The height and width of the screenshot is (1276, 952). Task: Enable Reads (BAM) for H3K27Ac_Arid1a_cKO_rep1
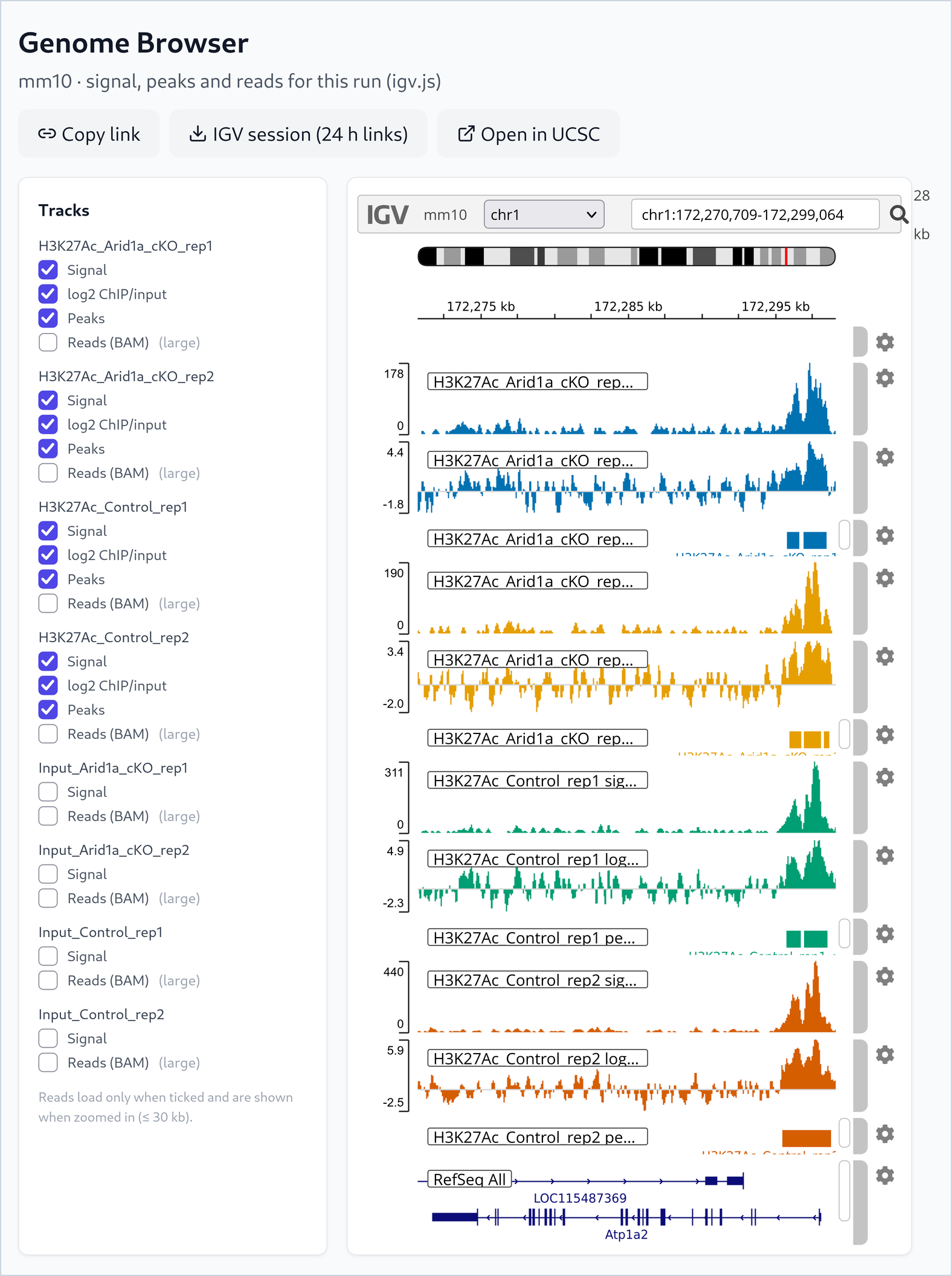pyautogui.click(x=48, y=343)
